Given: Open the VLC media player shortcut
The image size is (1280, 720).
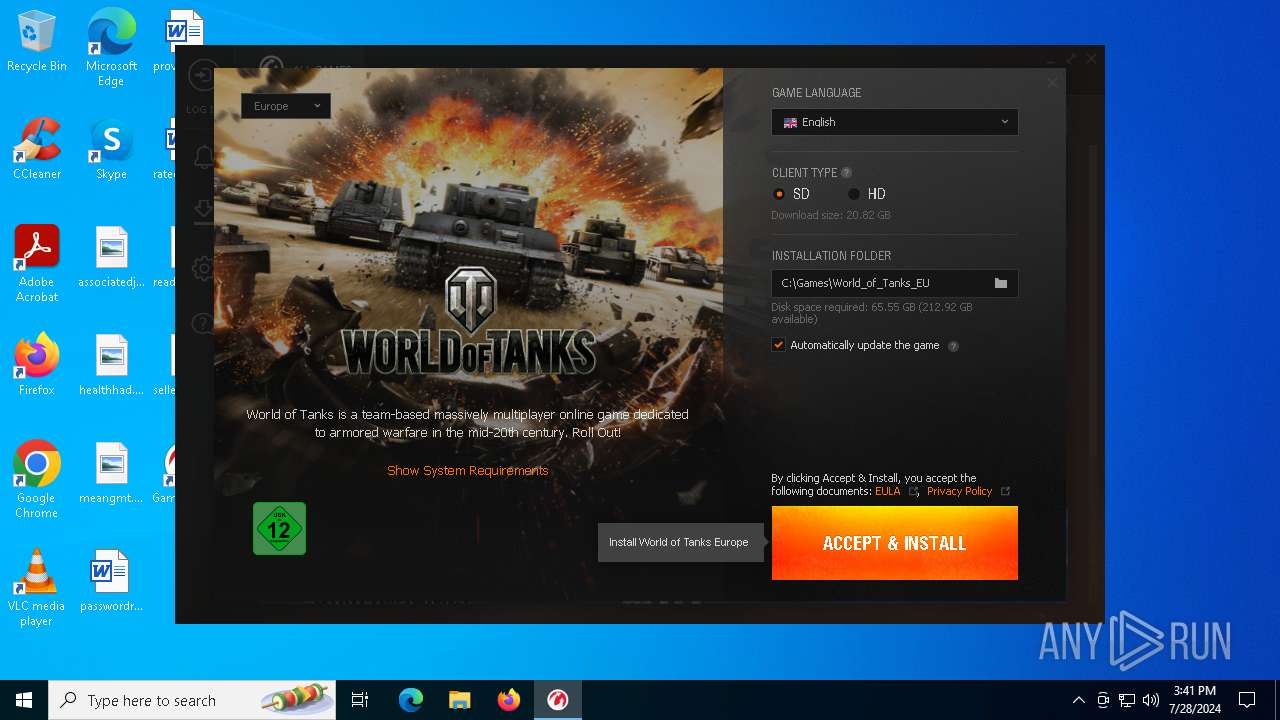Looking at the screenshot, I should 37,588.
